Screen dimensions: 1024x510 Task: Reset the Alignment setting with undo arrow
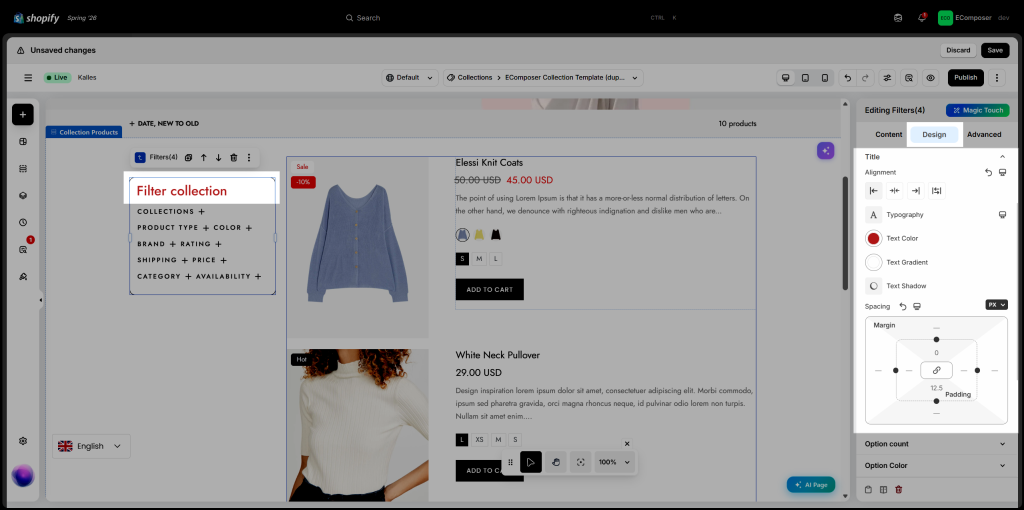pos(988,172)
